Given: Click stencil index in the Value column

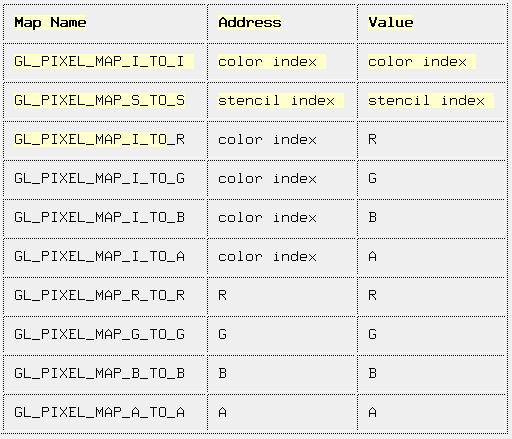Looking at the screenshot, I should point(426,100).
